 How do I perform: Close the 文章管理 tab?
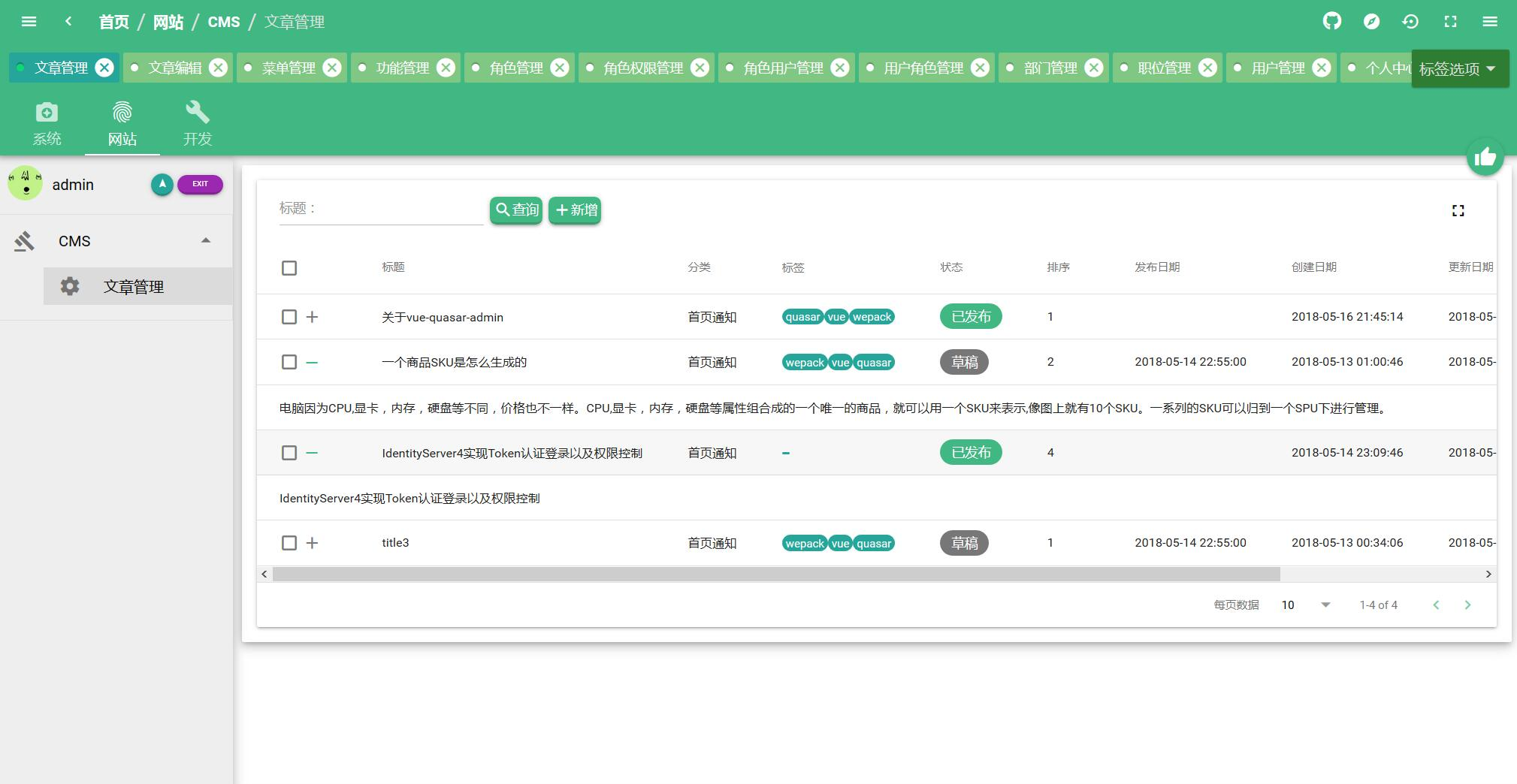point(104,68)
